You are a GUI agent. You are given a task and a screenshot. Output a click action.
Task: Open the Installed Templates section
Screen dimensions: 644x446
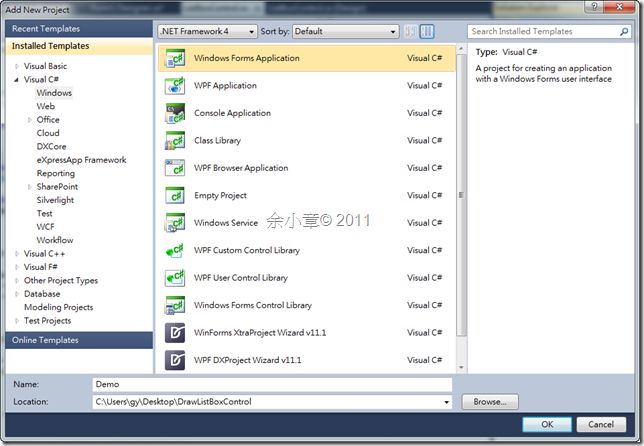(x=79, y=46)
